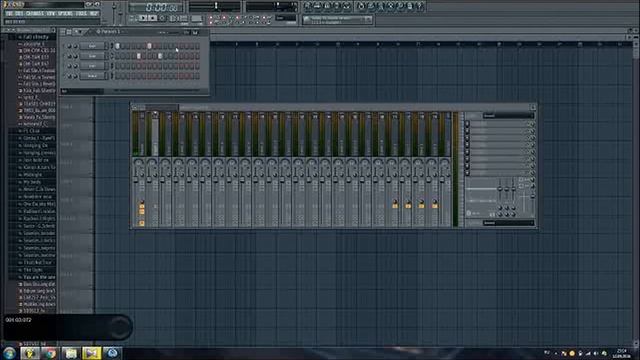Toggle lit seventh step of first channel
Viewport: 640px width, 360px height.
pos(149,46)
